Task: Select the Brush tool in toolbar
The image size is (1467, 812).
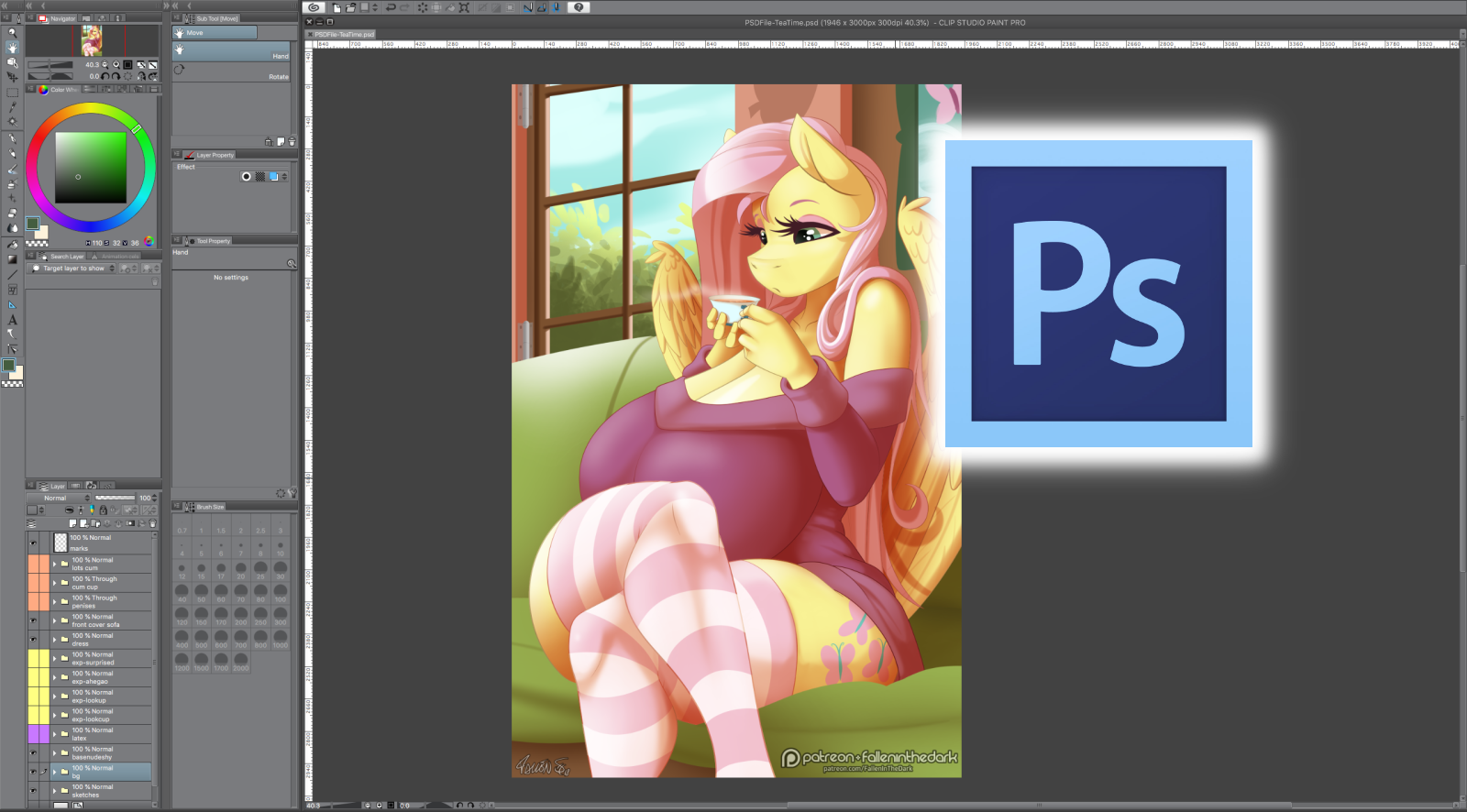Action: 12,170
